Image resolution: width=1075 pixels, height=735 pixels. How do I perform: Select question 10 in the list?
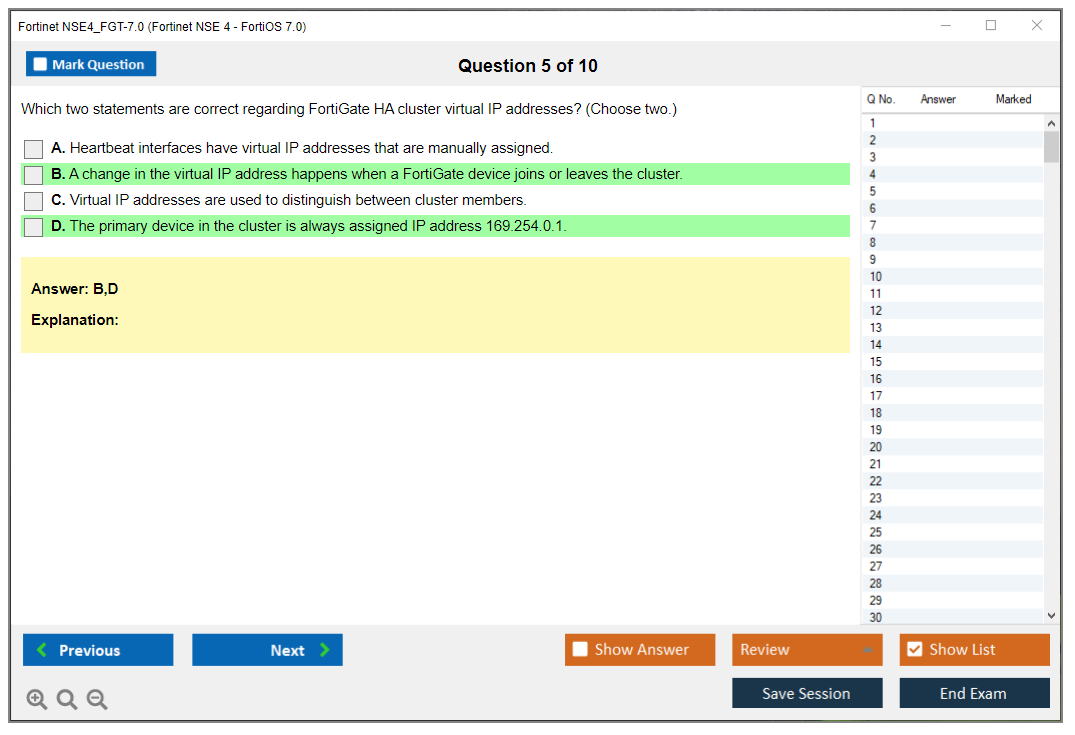click(x=876, y=277)
